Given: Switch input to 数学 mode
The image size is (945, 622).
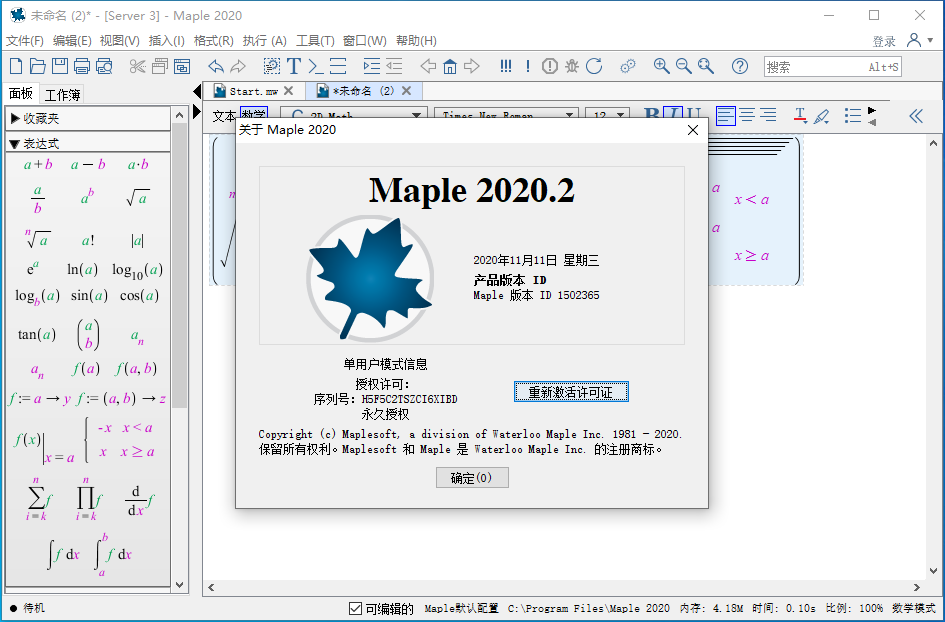Looking at the screenshot, I should 254,115.
